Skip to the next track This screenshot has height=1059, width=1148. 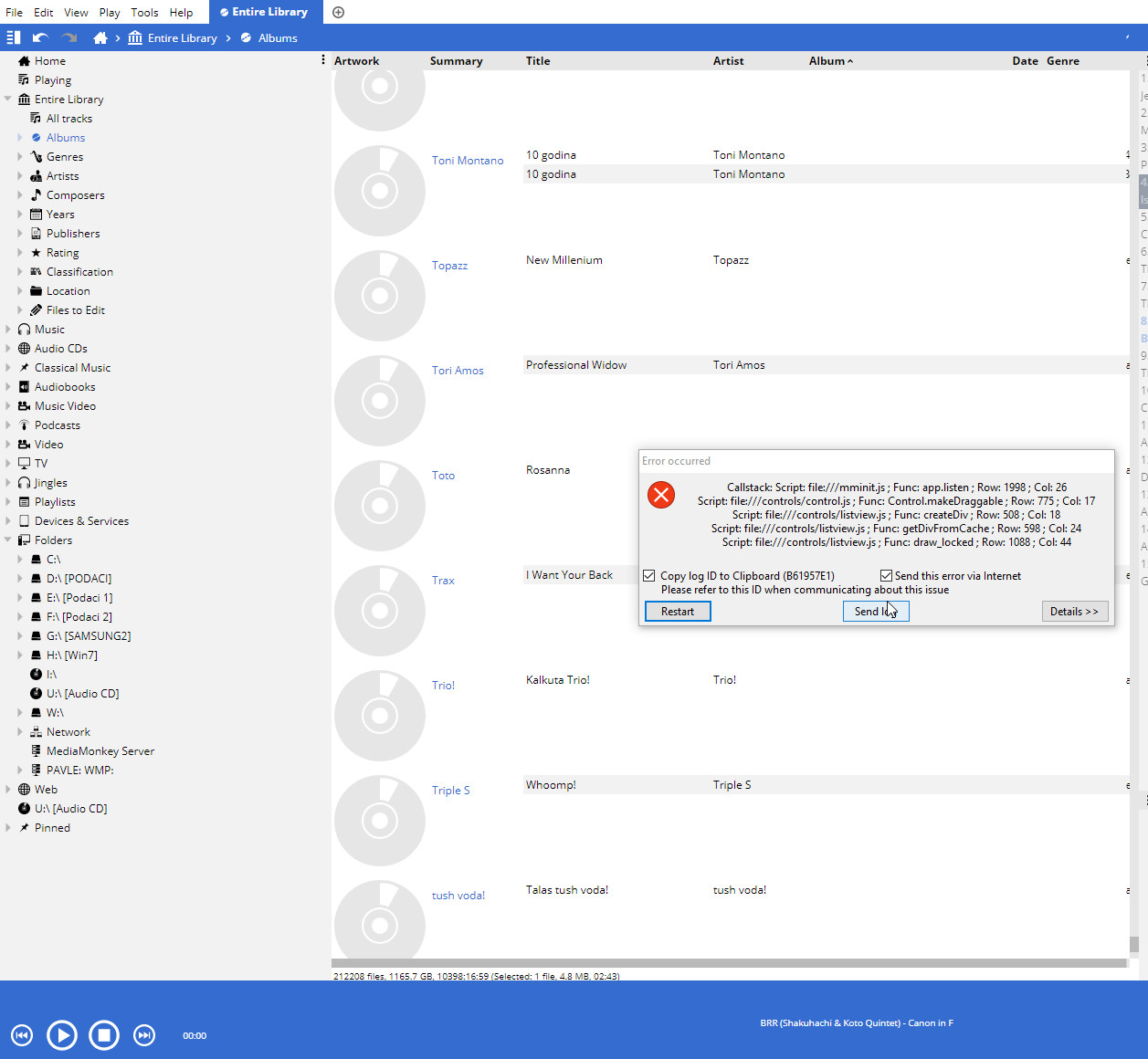pos(144,1034)
